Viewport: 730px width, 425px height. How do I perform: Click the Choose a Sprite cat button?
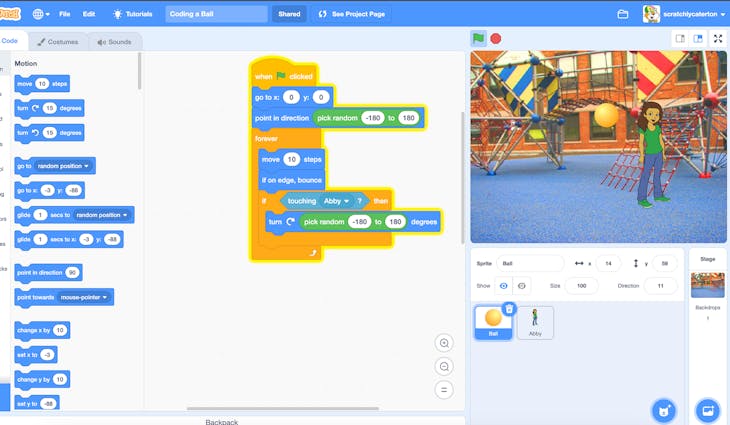click(663, 411)
